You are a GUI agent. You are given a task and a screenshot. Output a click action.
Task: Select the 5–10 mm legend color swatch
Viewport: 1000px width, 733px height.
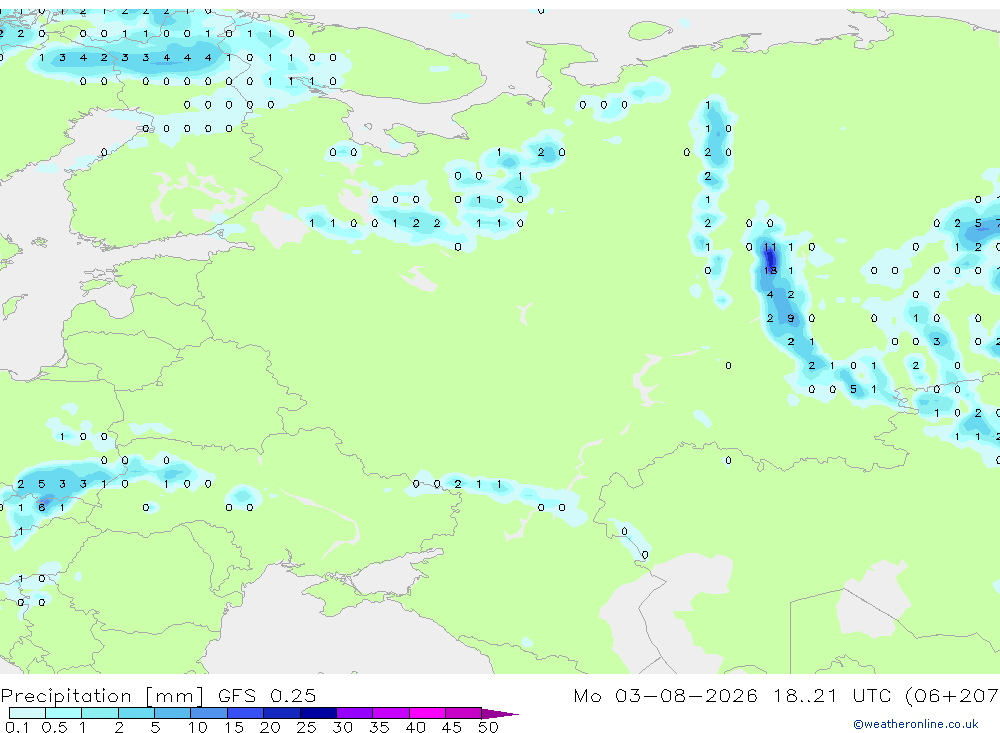(173, 713)
